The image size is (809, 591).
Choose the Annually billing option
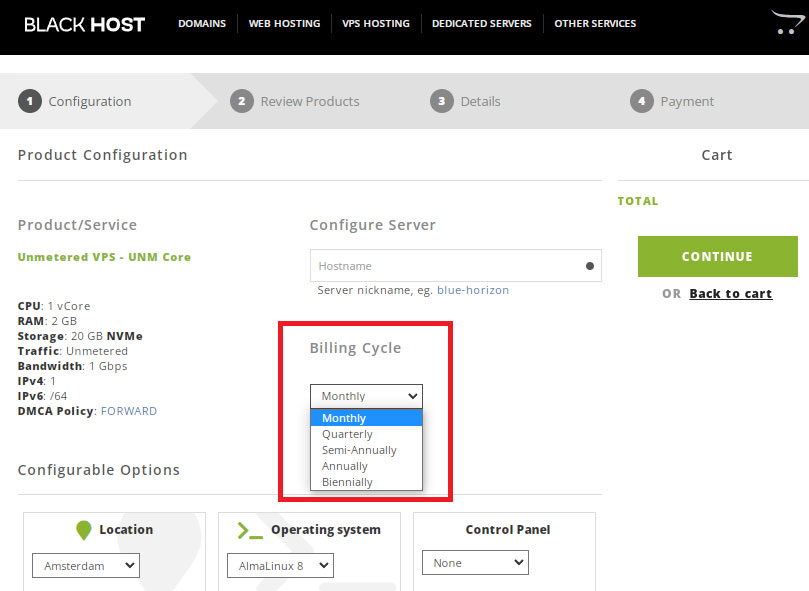(x=366, y=466)
